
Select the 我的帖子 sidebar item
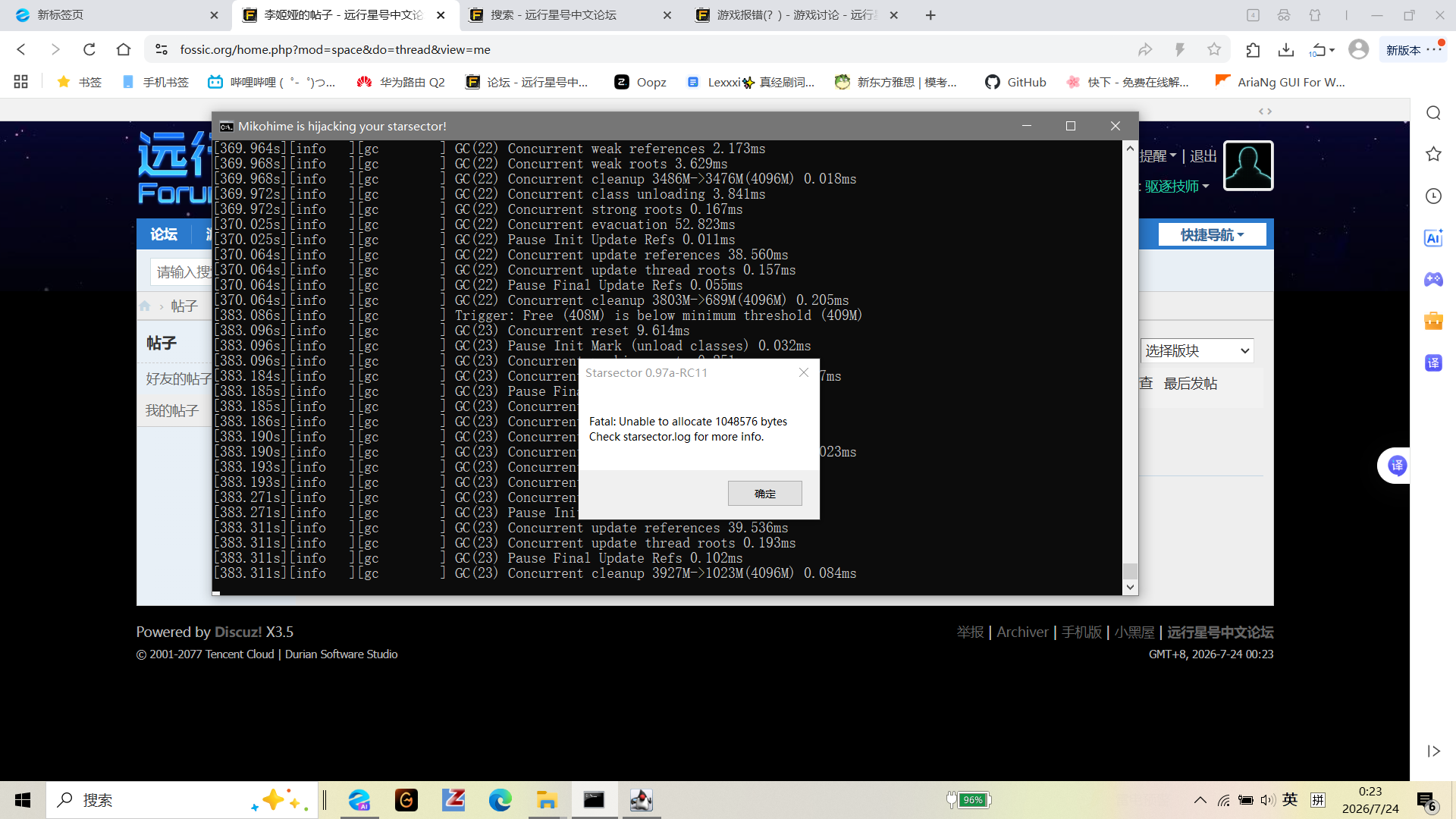[172, 410]
